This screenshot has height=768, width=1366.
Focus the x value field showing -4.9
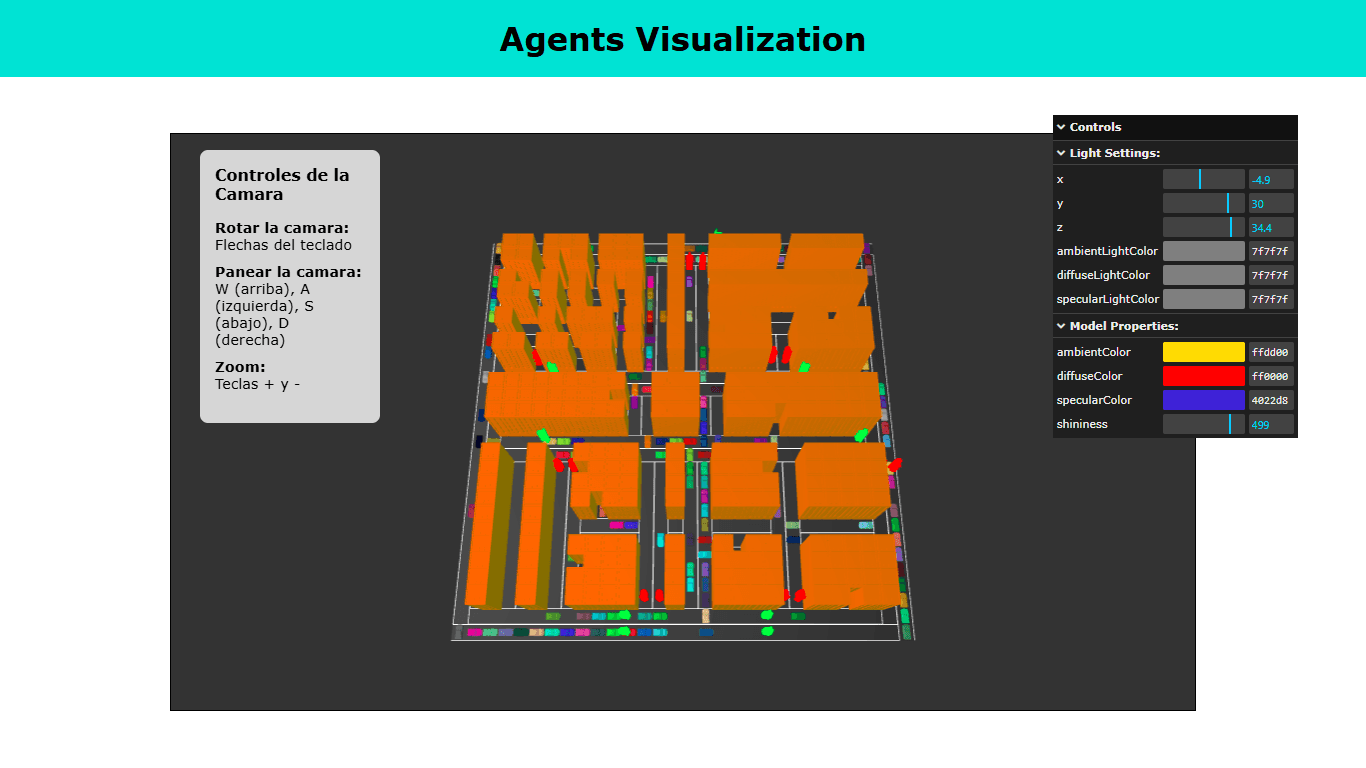click(1271, 179)
